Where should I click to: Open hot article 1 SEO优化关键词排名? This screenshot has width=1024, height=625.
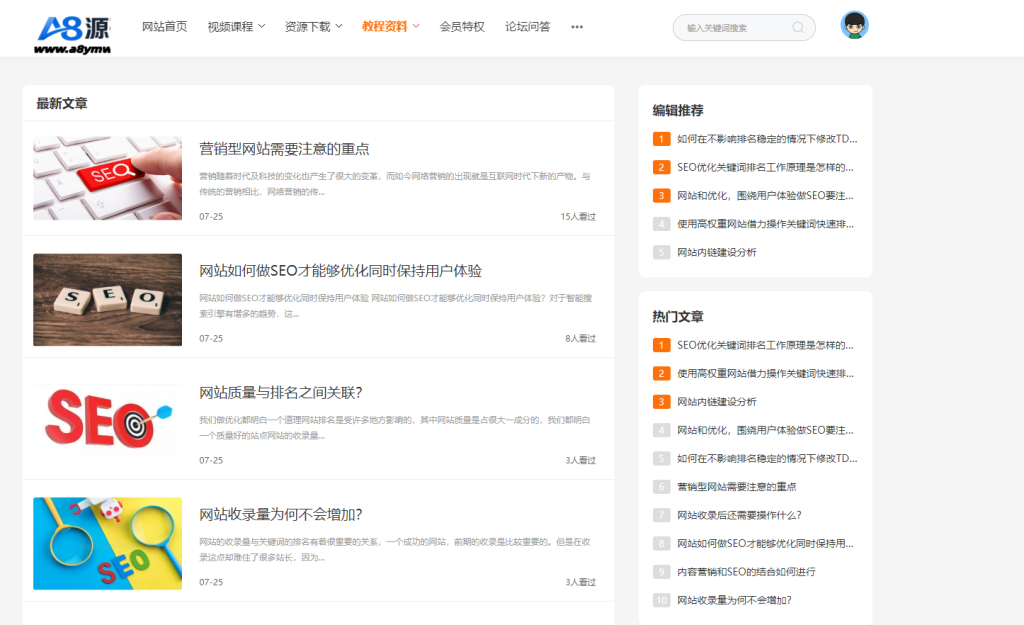[765, 345]
